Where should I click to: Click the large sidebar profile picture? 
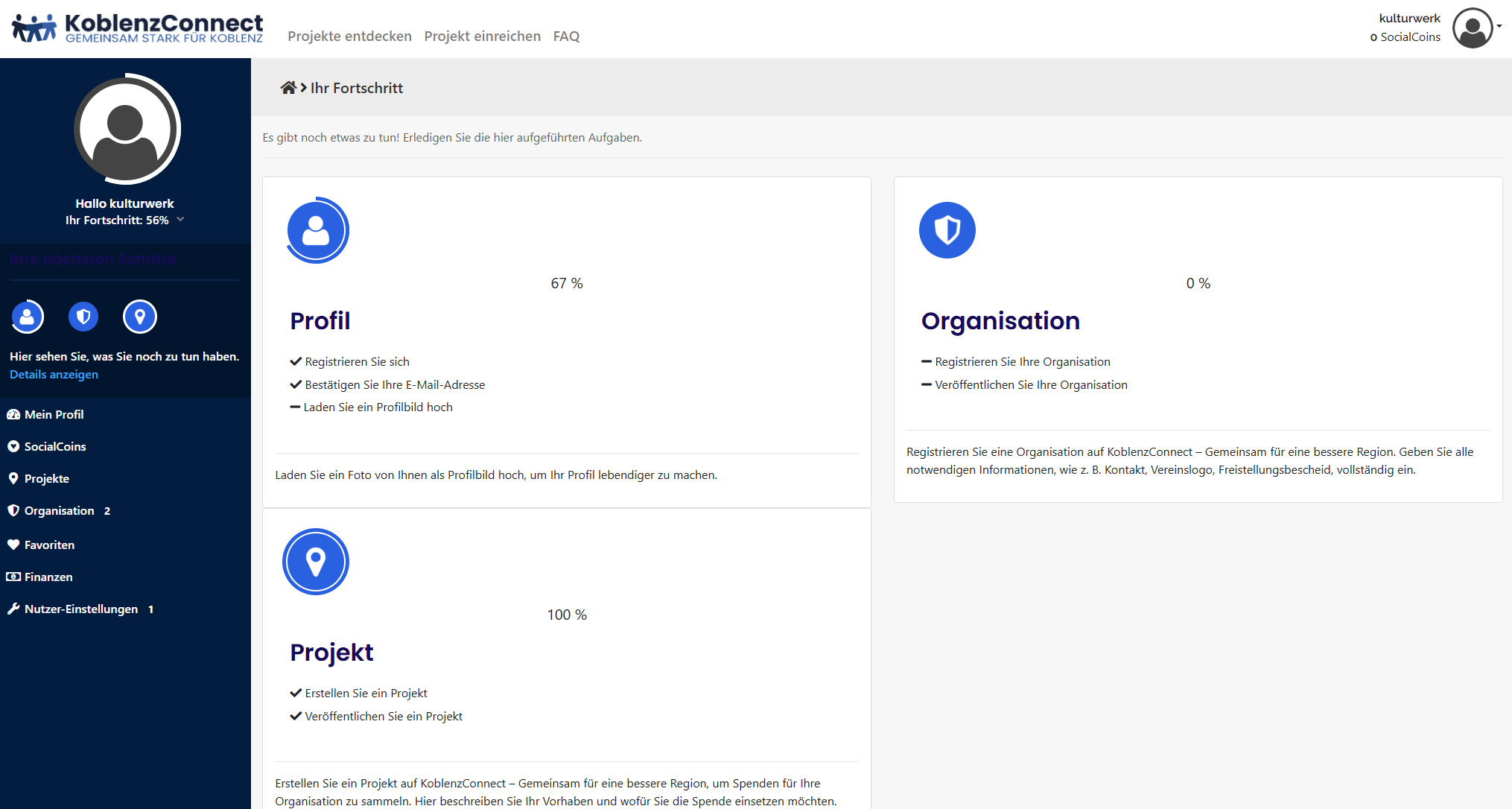tap(126, 129)
